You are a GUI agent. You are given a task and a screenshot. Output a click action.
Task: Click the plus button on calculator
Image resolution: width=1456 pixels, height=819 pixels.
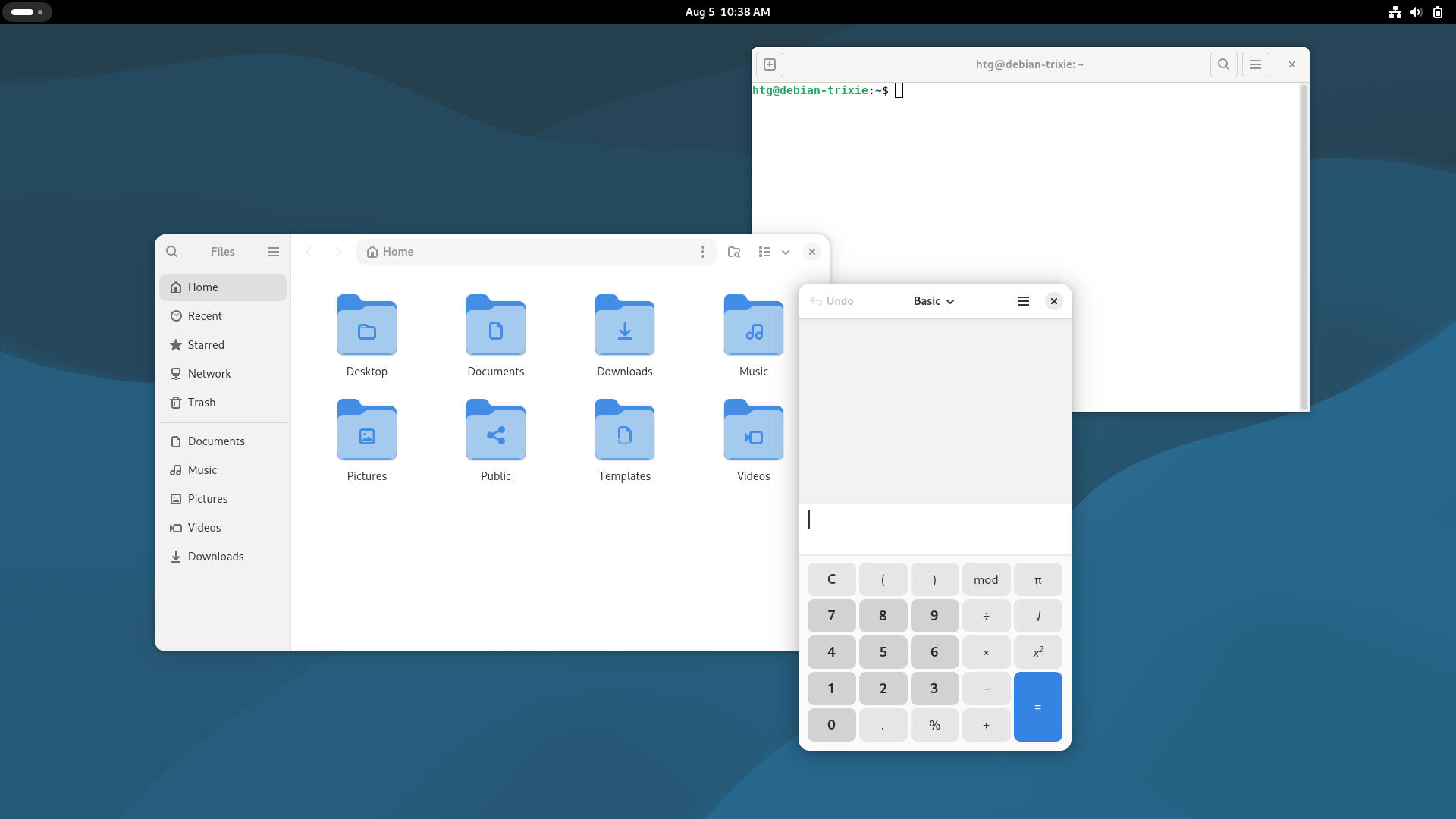(986, 725)
